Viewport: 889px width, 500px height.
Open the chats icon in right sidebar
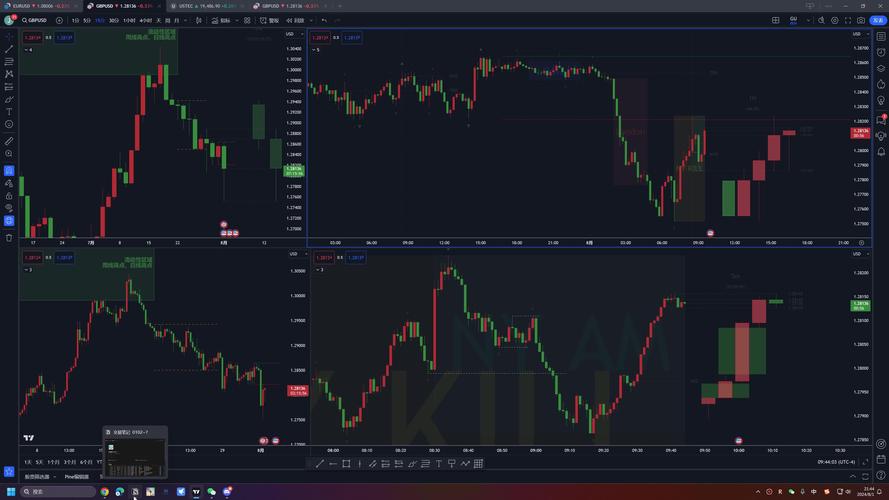coord(881,120)
